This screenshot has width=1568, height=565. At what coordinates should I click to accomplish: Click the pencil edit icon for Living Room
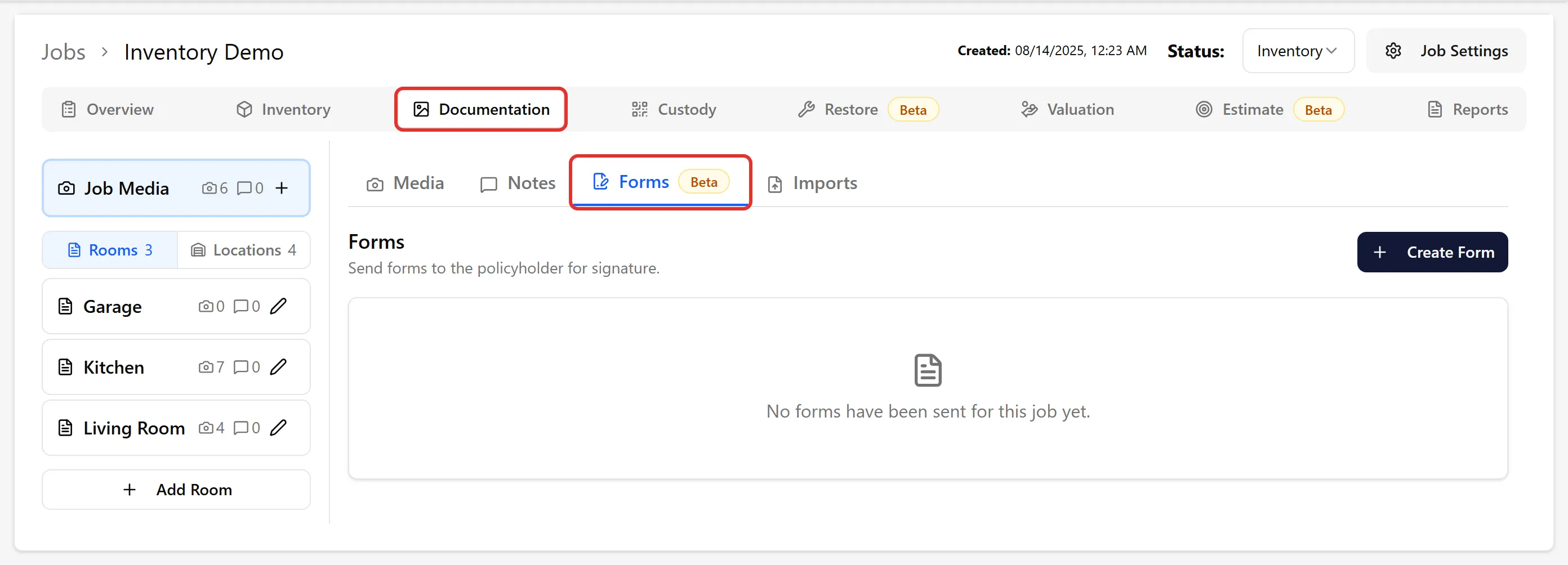(x=278, y=428)
